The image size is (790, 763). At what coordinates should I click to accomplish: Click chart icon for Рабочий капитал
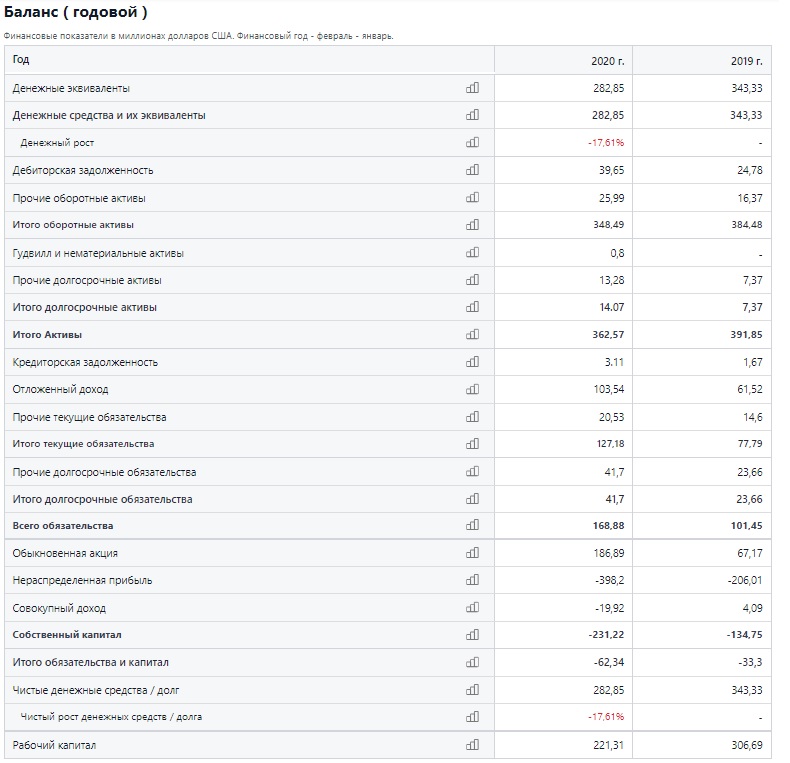click(472, 744)
